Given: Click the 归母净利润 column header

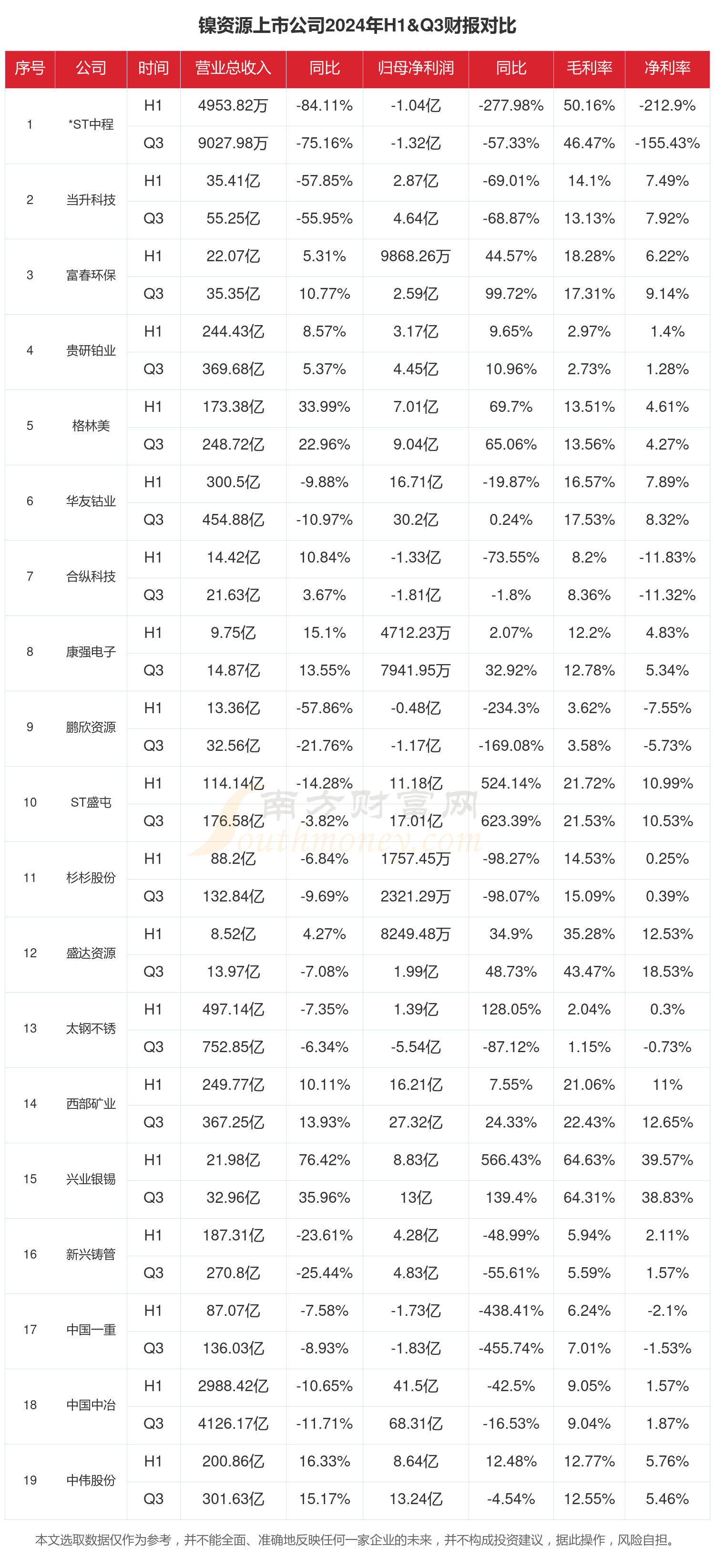Looking at the screenshot, I should (416, 68).
